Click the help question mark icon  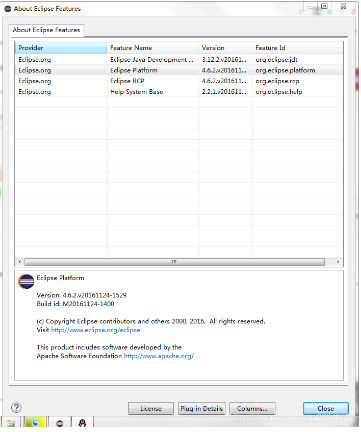point(16,407)
